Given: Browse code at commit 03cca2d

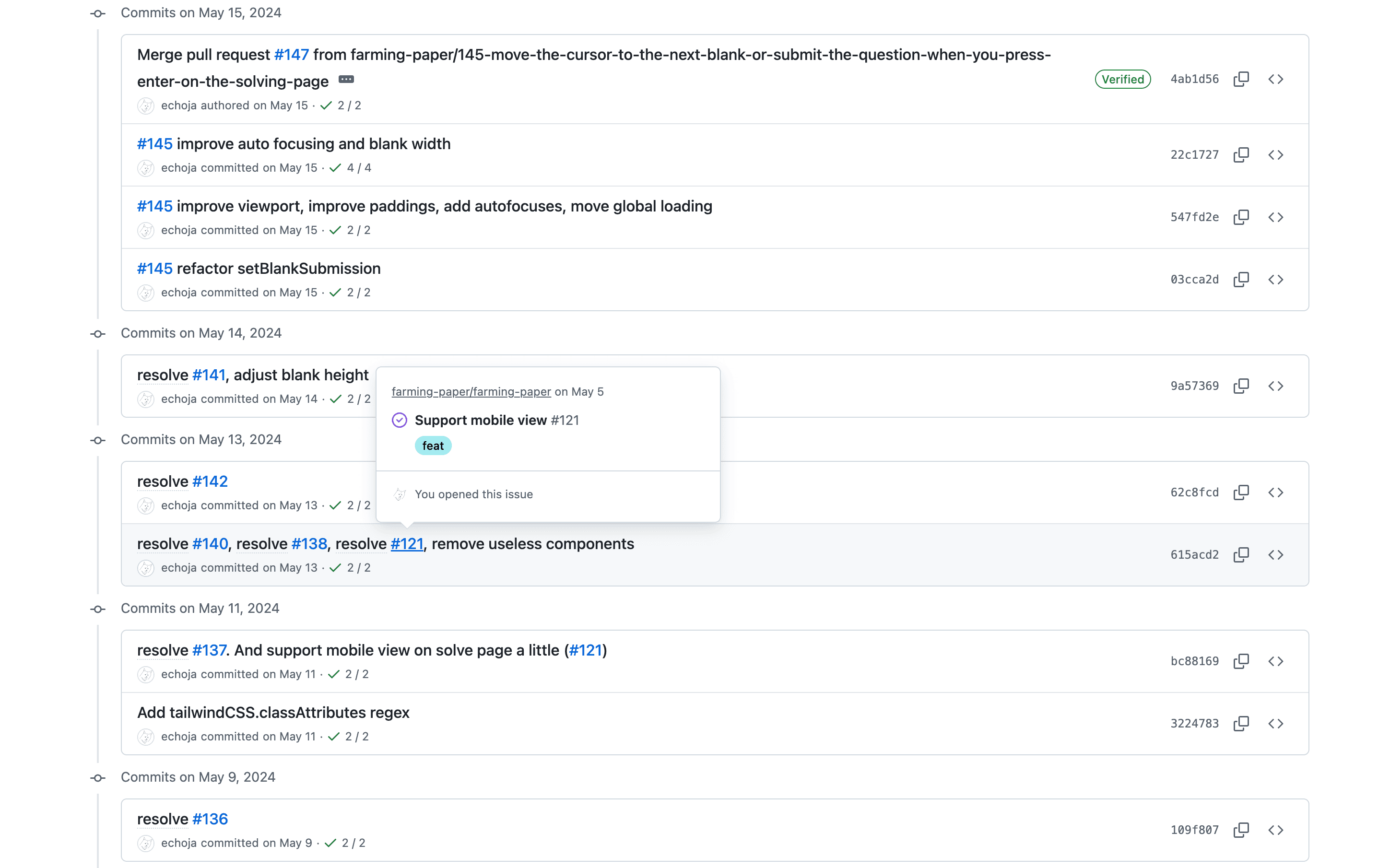Looking at the screenshot, I should point(1276,280).
